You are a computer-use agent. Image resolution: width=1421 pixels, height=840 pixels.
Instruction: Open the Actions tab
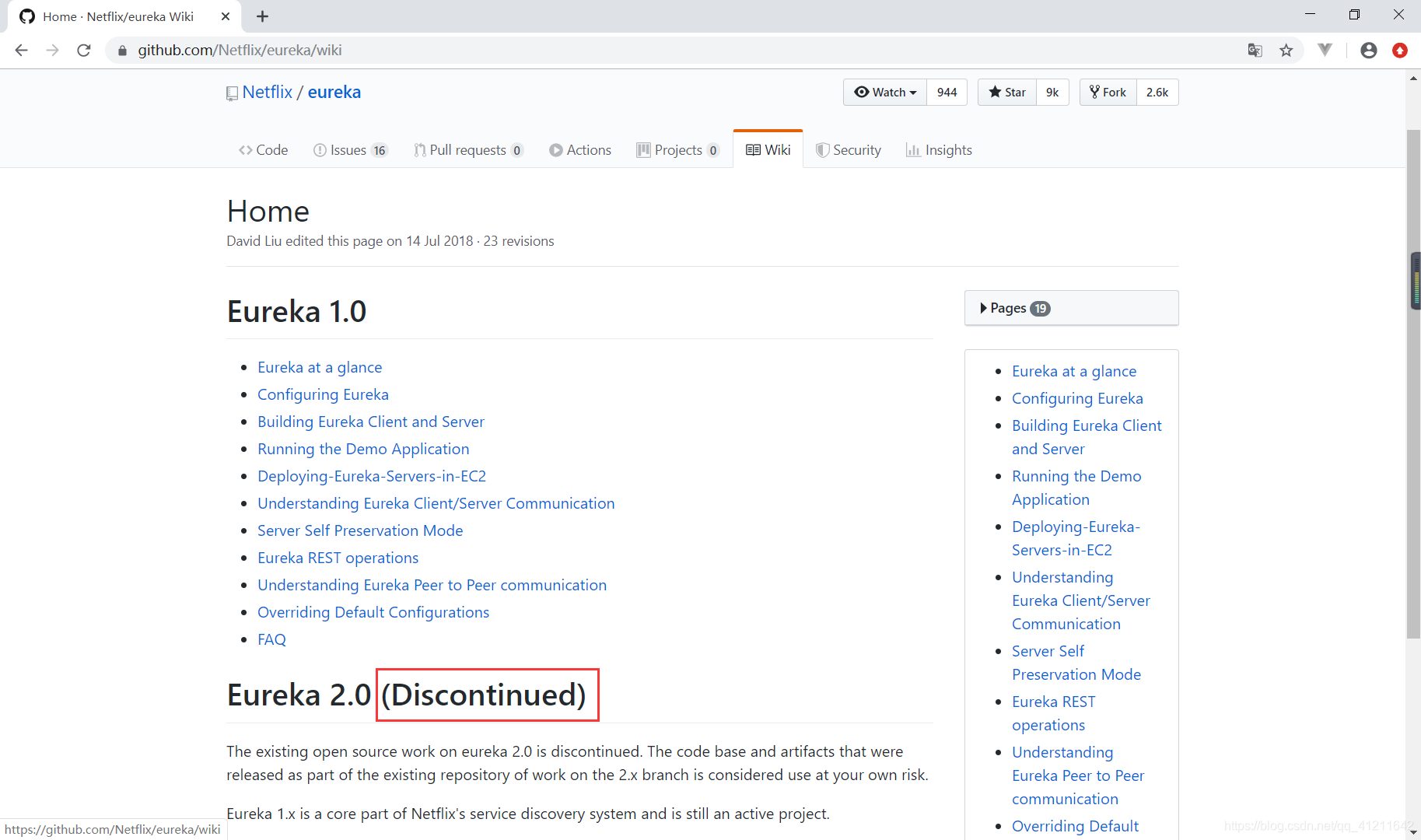click(580, 150)
